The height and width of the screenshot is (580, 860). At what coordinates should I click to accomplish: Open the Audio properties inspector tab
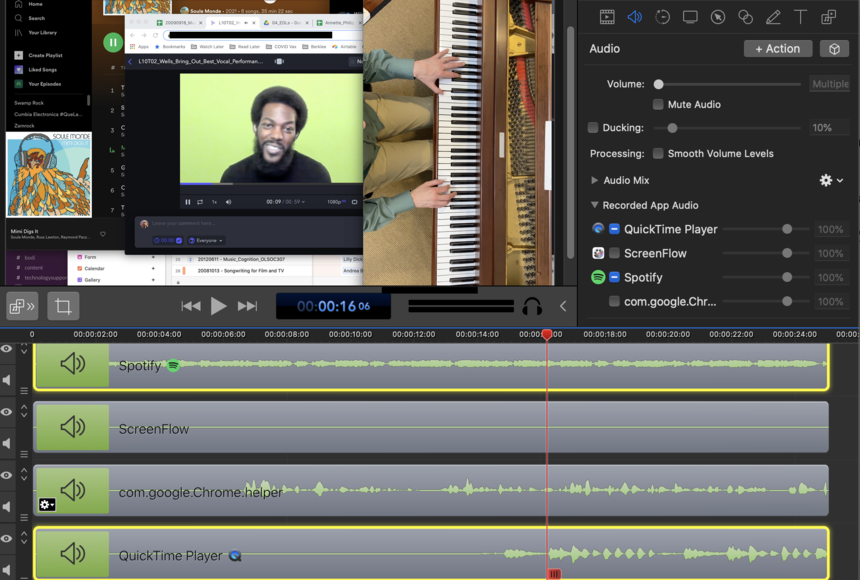[635, 17]
